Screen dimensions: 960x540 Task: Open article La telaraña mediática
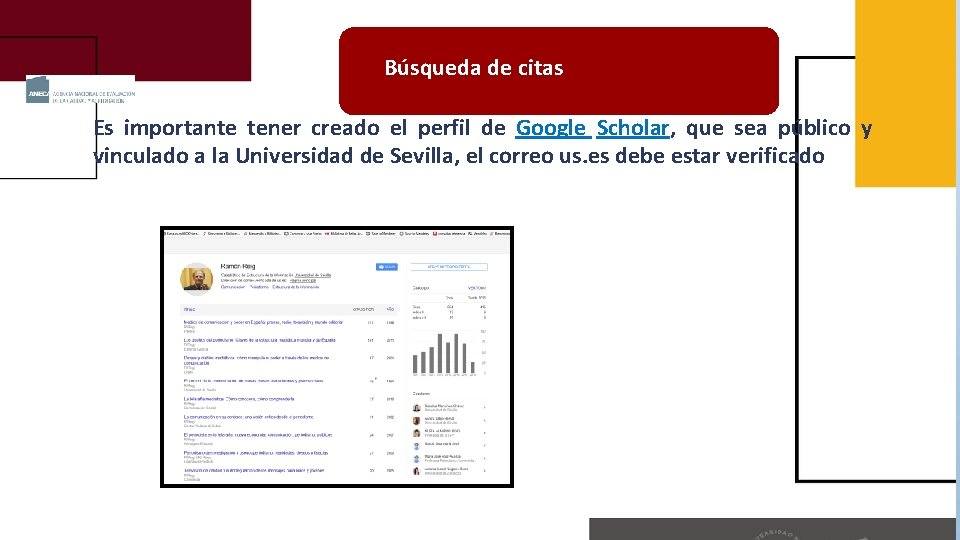(239, 399)
